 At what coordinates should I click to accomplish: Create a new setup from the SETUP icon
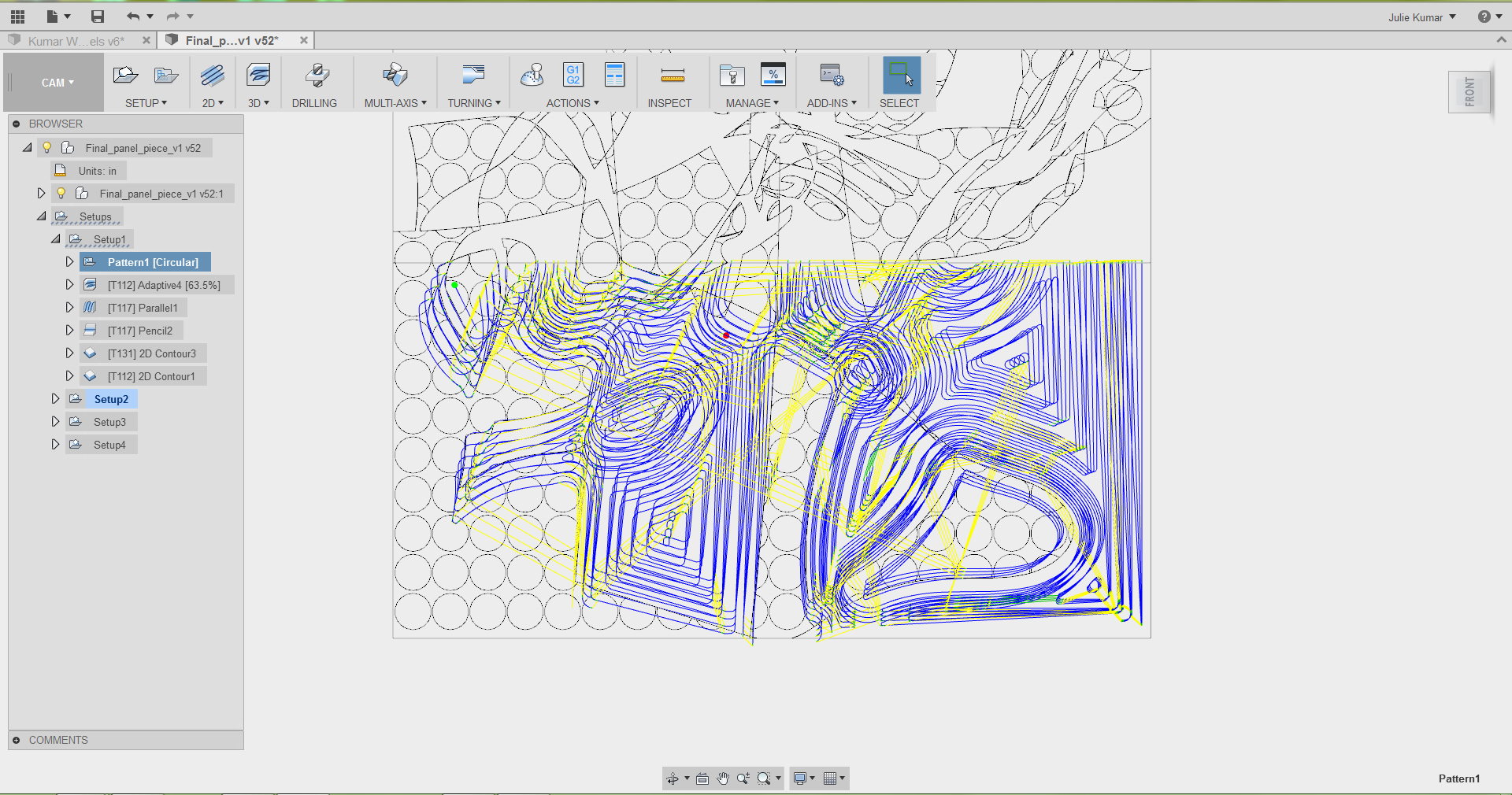[x=125, y=76]
